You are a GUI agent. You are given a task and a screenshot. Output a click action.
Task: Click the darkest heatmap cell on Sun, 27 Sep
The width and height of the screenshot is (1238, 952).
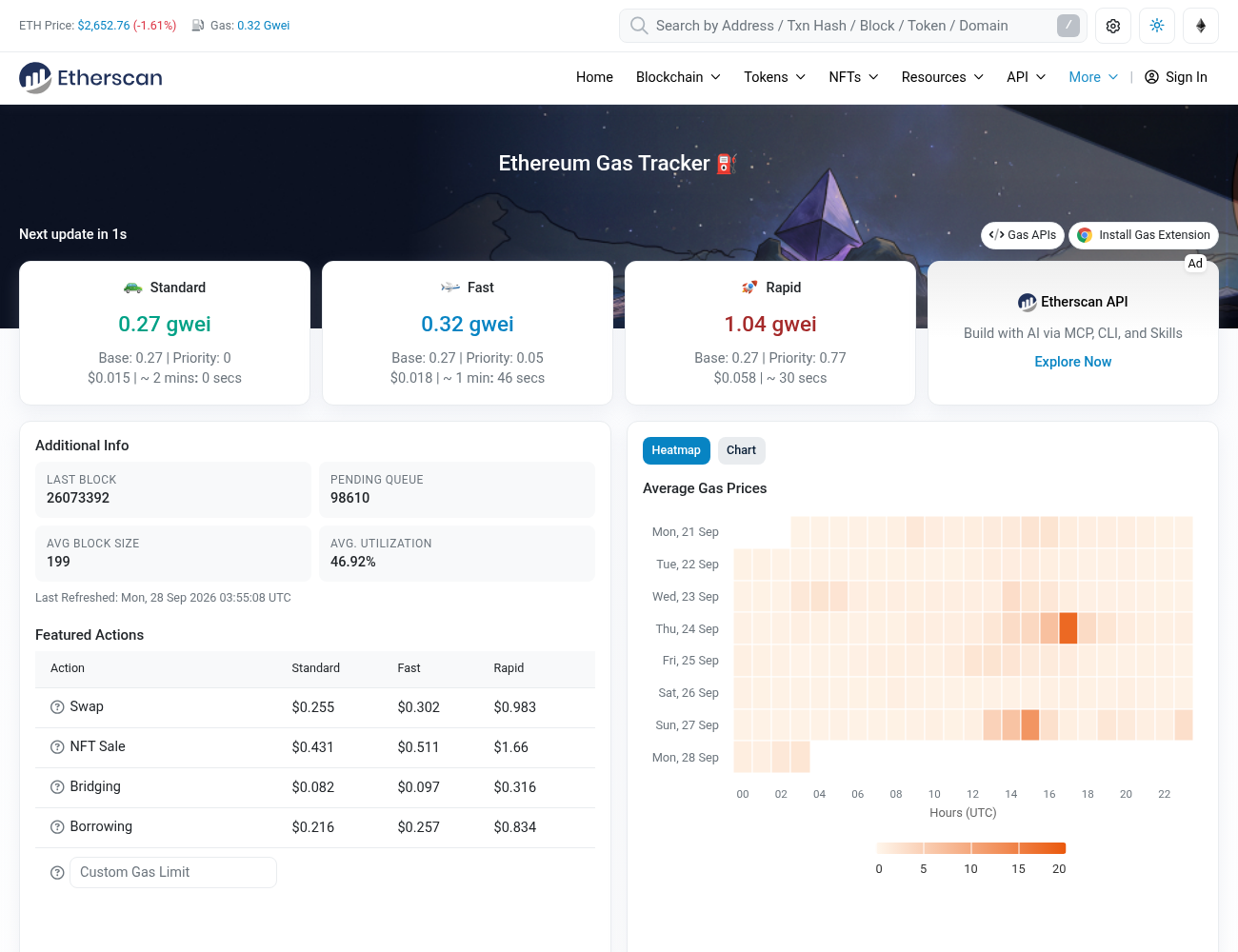(1030, 725)
